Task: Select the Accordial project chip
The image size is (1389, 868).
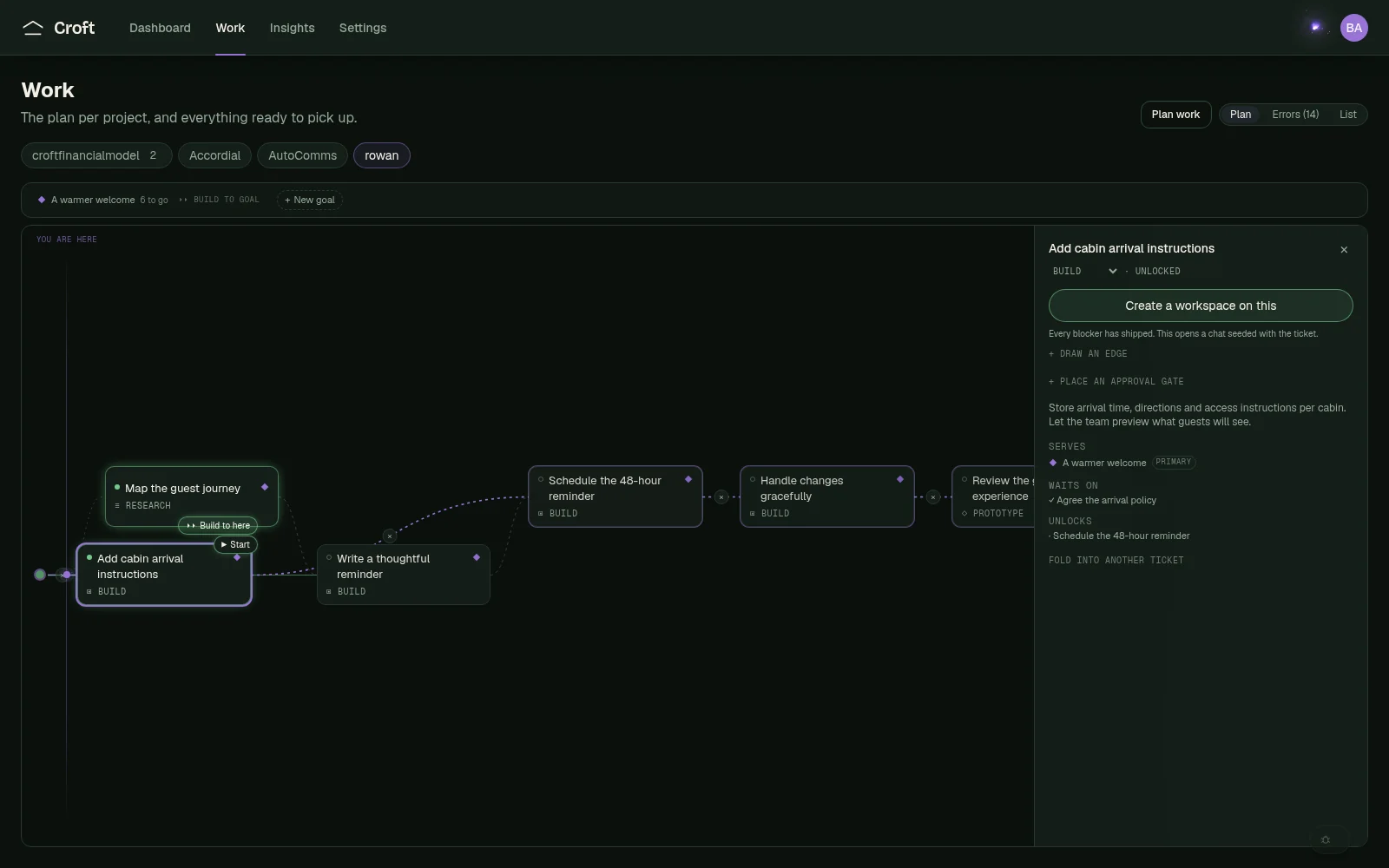Action: click(x=214, y=155)
